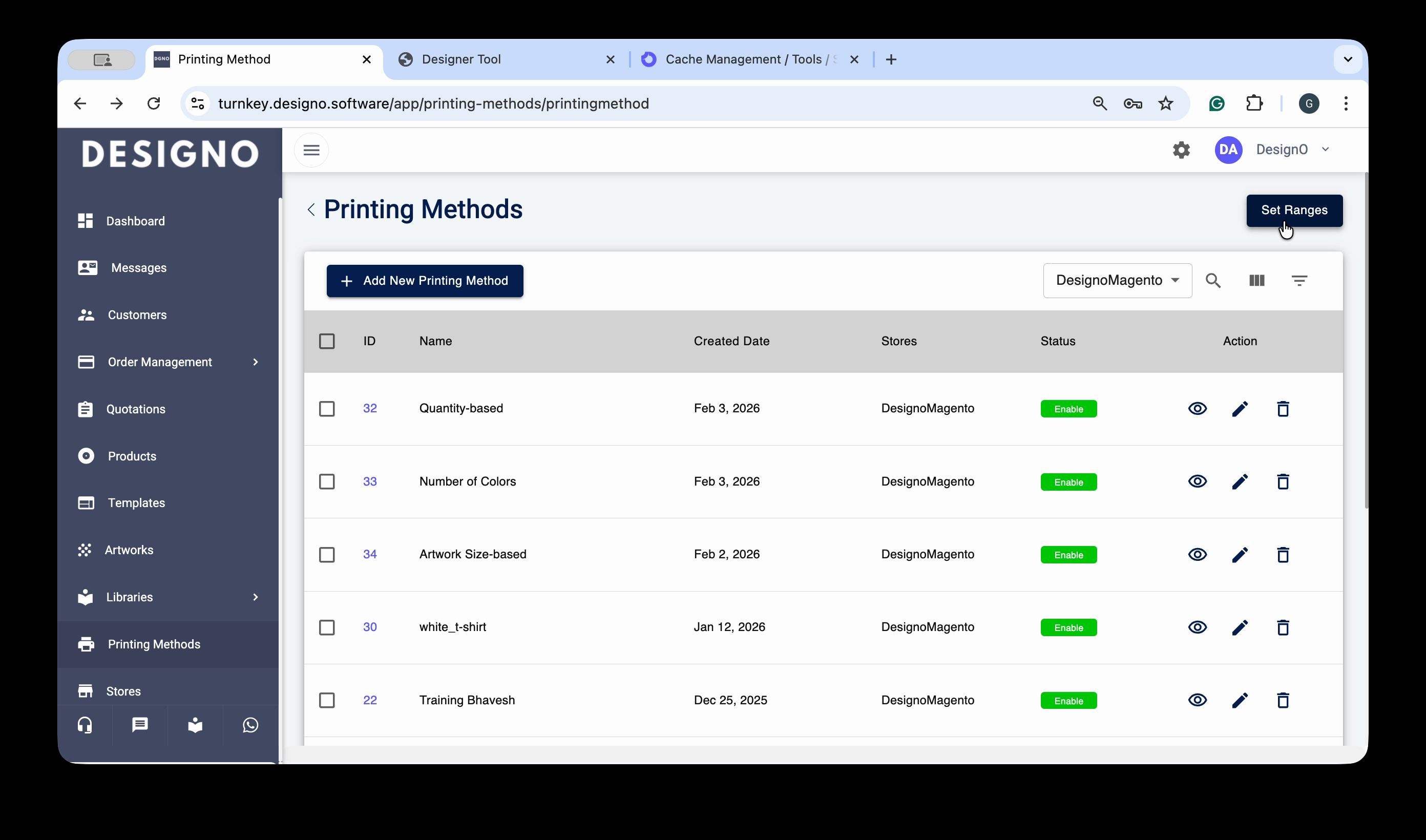The height and width of the screenshot is (840, 1426).
Task: Click the headset support icon
Action: click(85, 725)
